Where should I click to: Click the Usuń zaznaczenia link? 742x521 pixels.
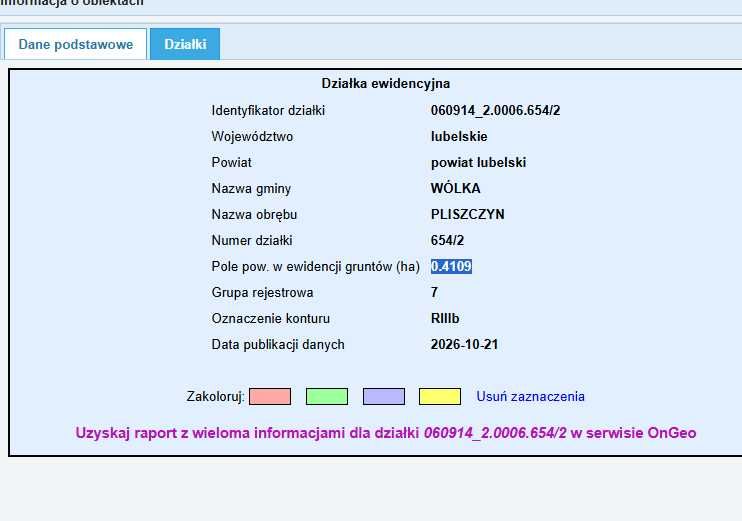click(x=530, y=397)
